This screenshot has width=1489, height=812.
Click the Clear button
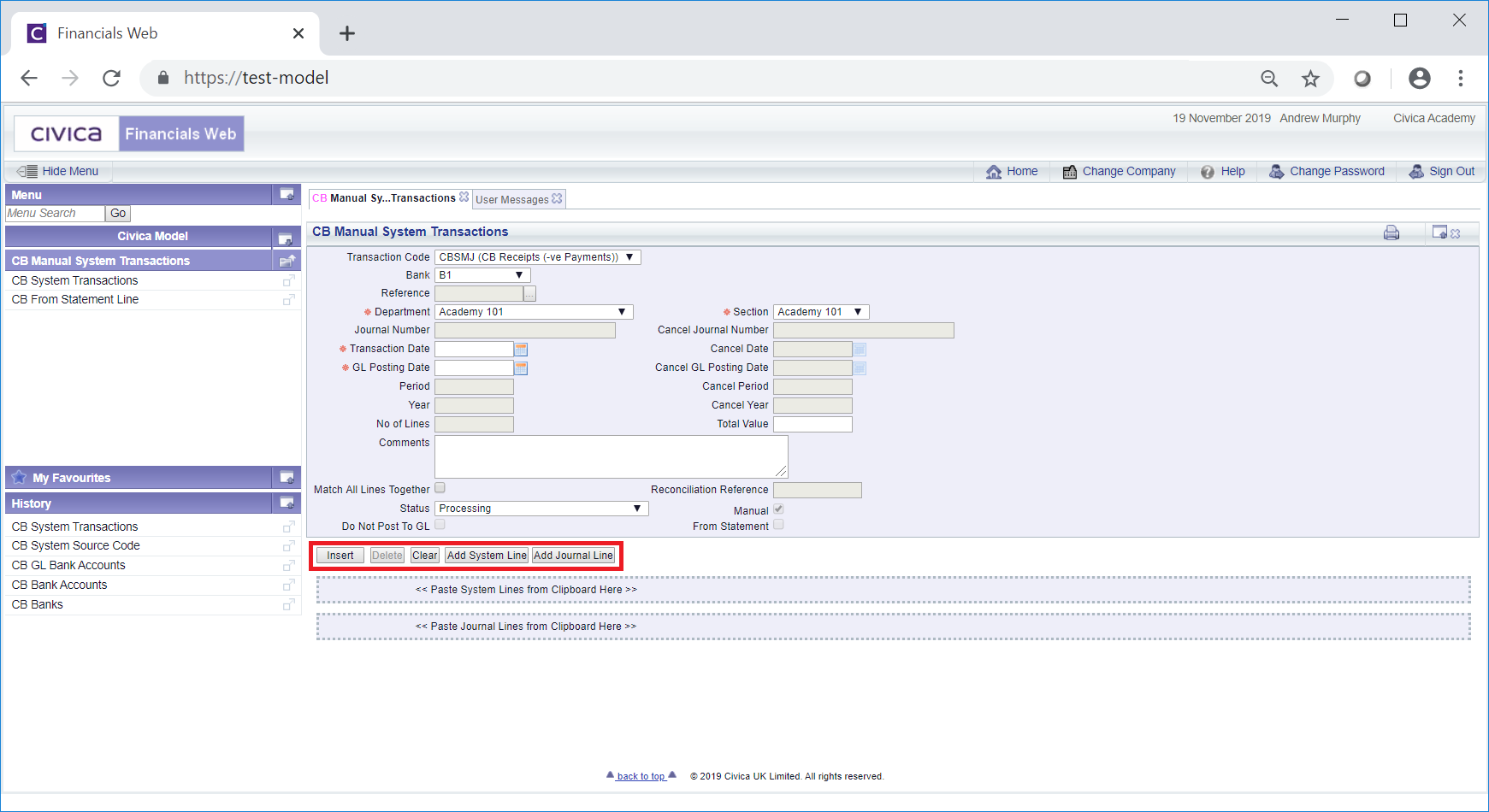click(x=425, y=556)
